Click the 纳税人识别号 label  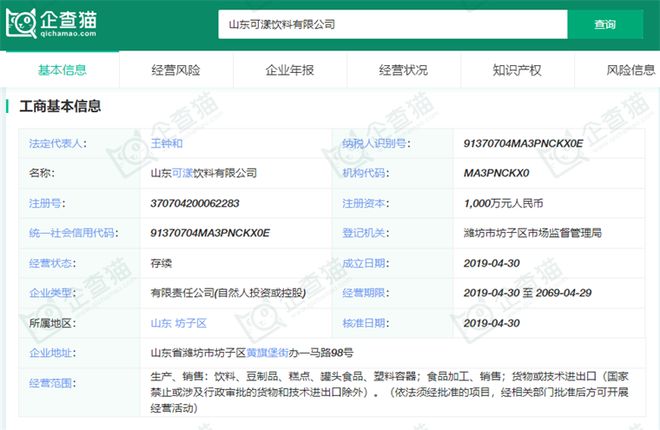[376, 143]
